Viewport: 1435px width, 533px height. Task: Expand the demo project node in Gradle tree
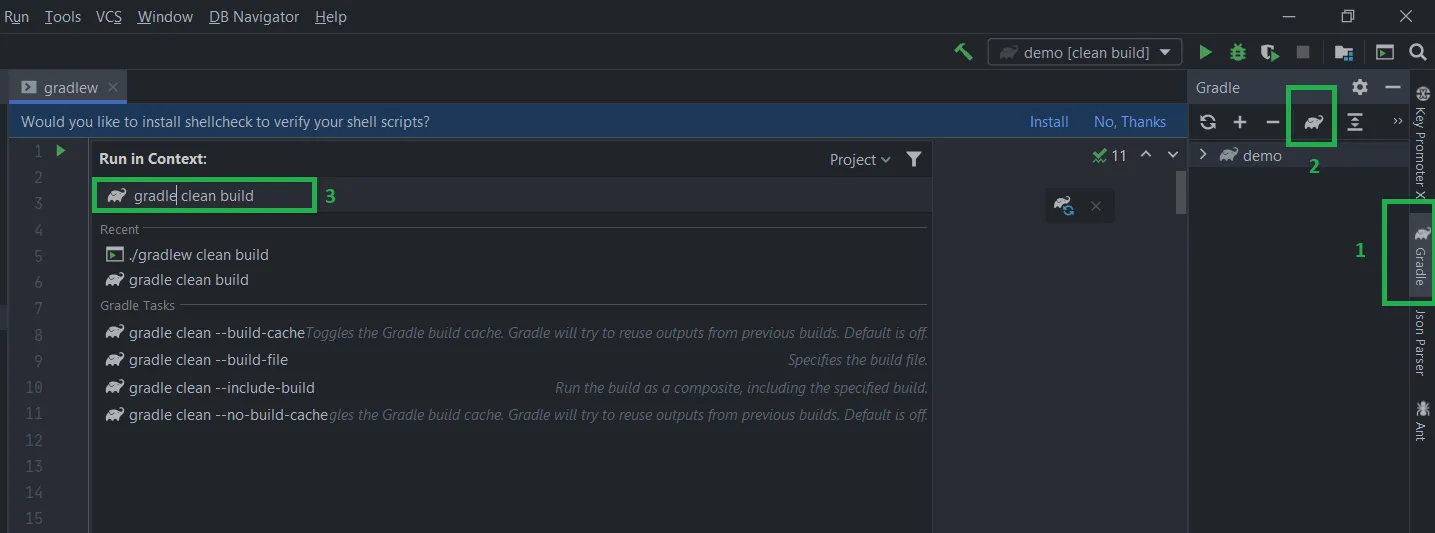1203,155
